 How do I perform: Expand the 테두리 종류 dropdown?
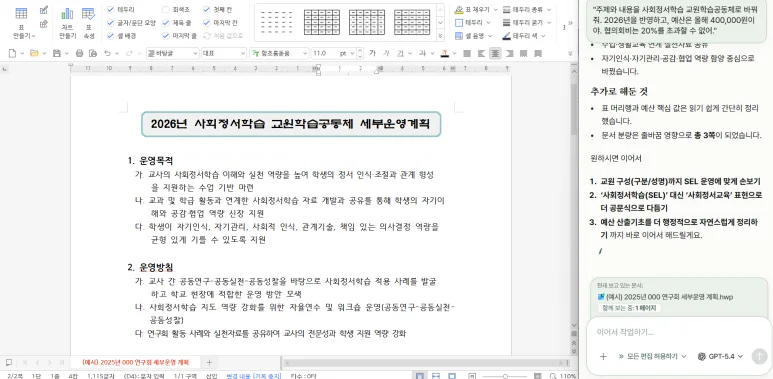click(x=549, y=9)
